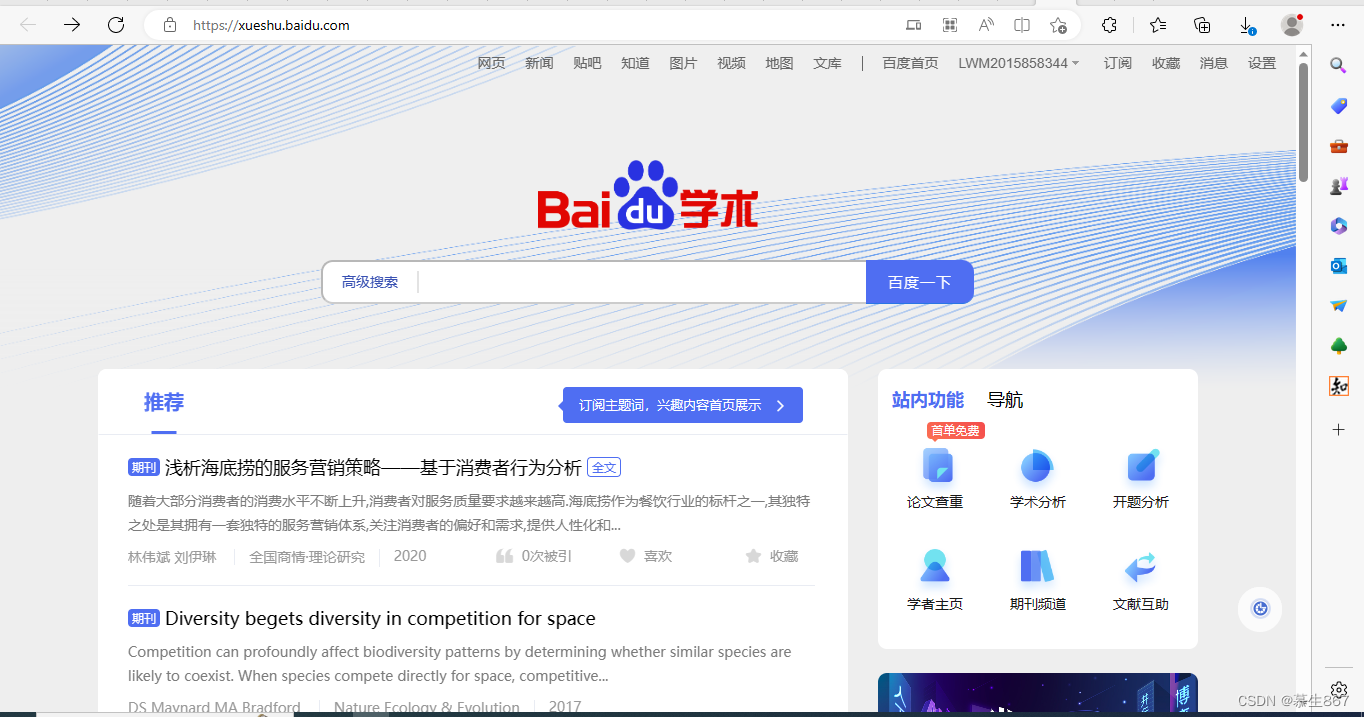
Task: Click the page vertical scrollbar thumb
Action: coord(1304,122)
